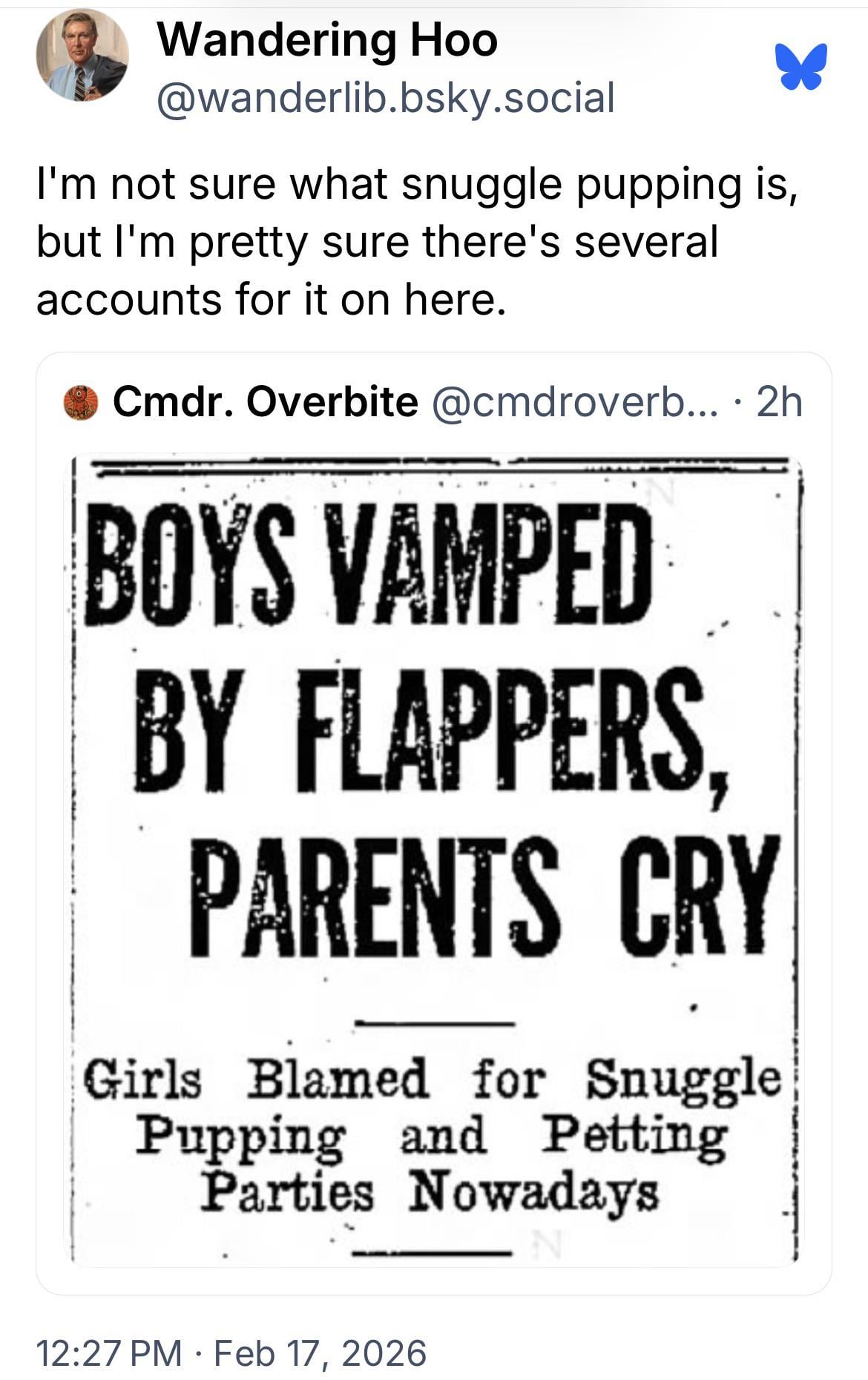Screen dimensions: 868x1380
Task: Click the short divider above the subheadline
Action: point(434,1023)
